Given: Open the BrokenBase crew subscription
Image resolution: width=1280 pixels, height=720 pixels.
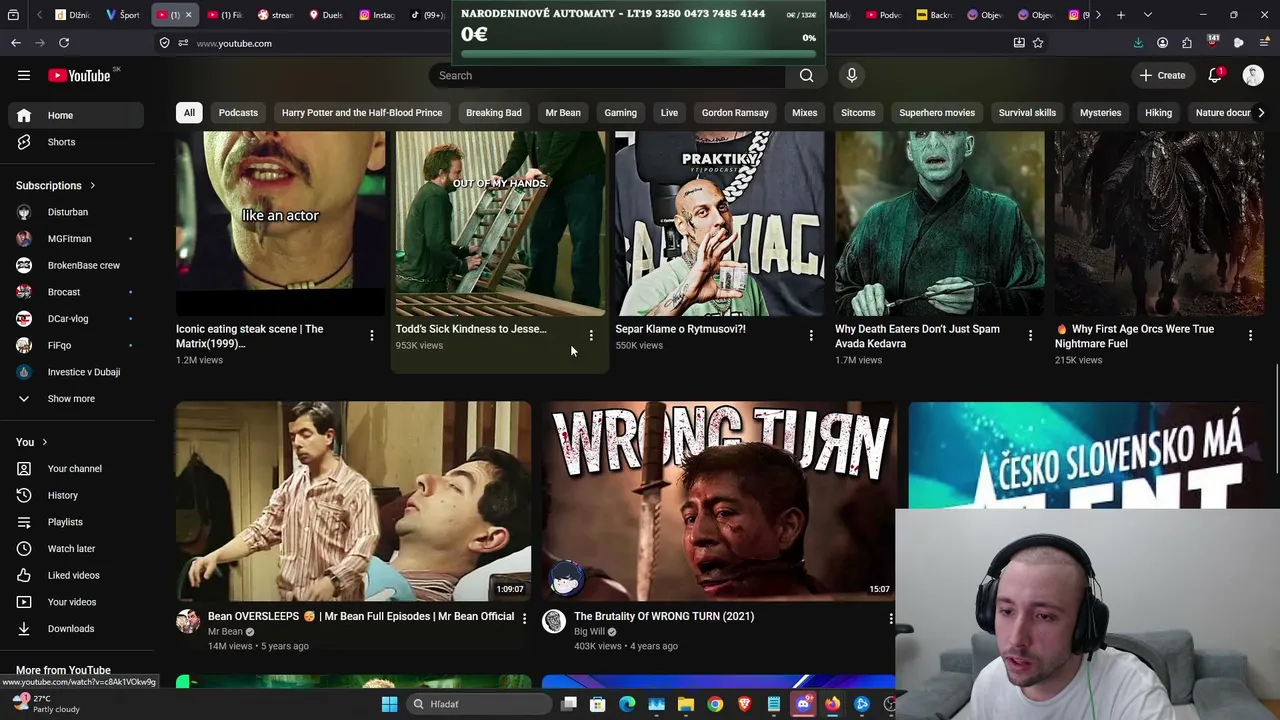Looking at the screenshot, I should pyautogui.click(x=76, y=266).
